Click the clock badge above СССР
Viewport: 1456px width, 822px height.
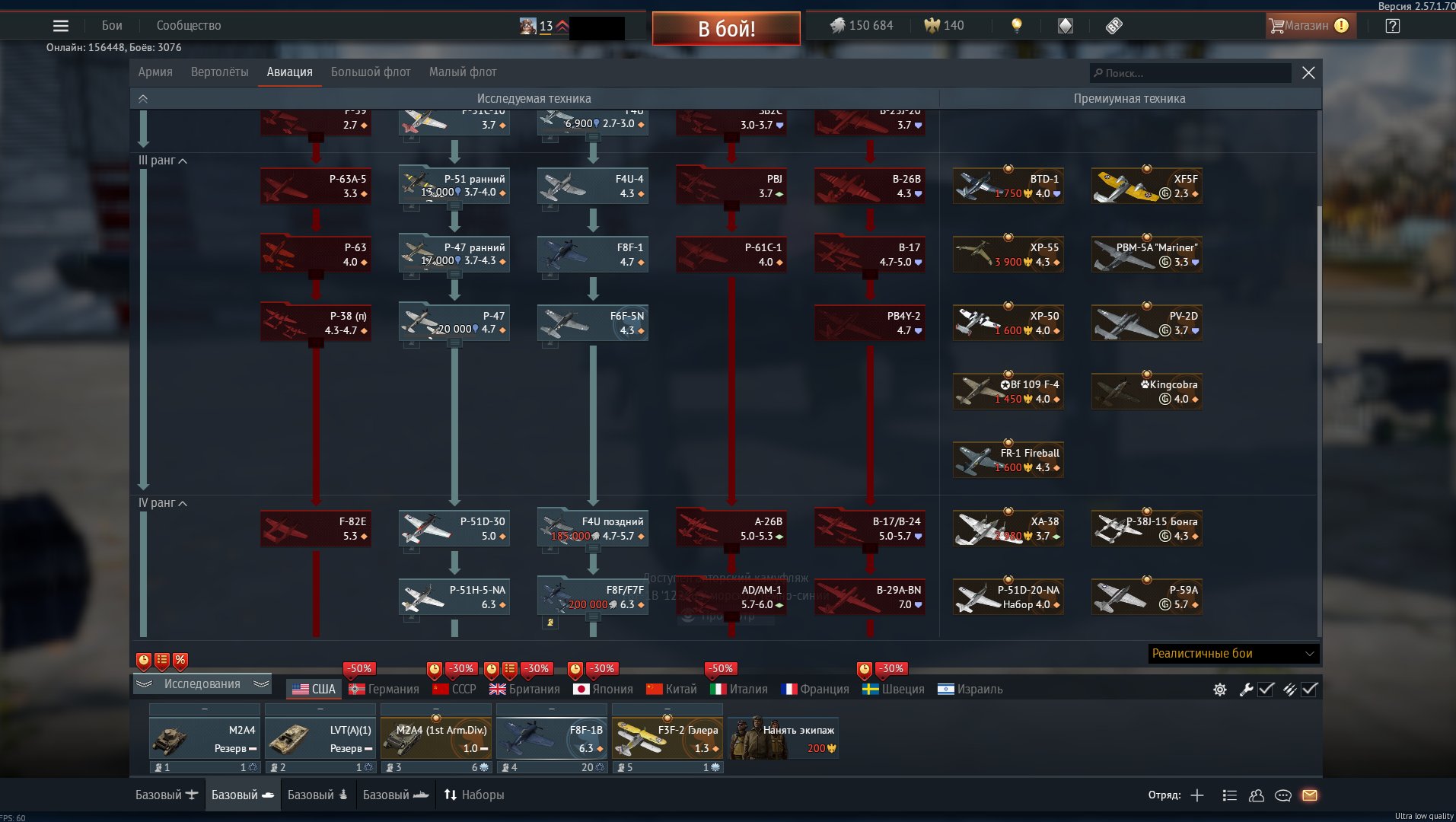[x=435, y=670]
